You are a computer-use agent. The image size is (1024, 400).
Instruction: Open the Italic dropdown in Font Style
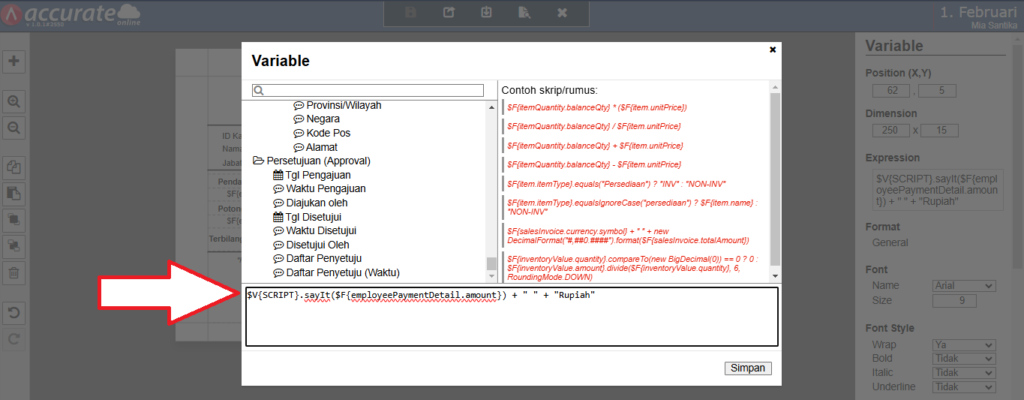pos(954,372)
